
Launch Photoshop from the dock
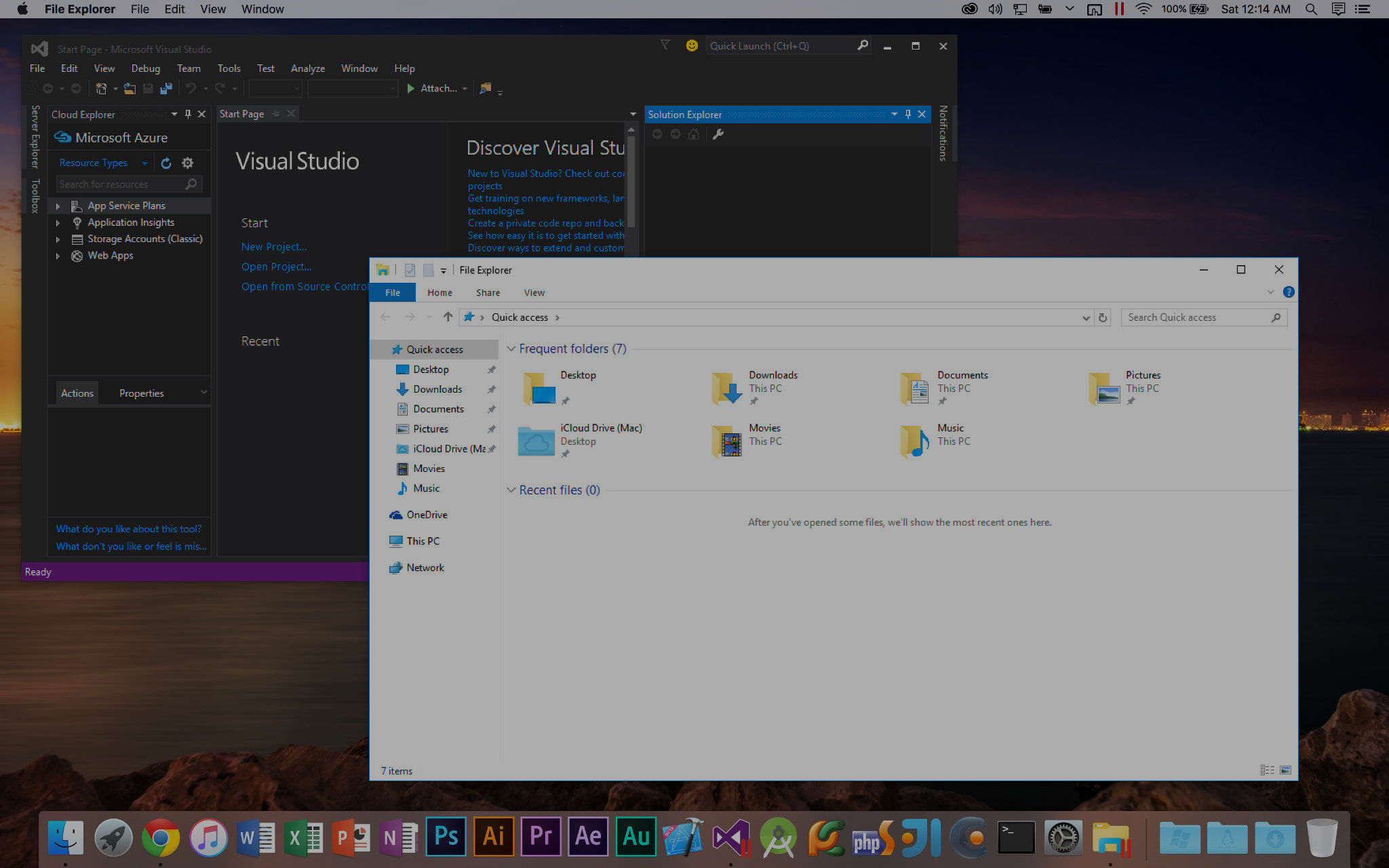coord(446,836)
